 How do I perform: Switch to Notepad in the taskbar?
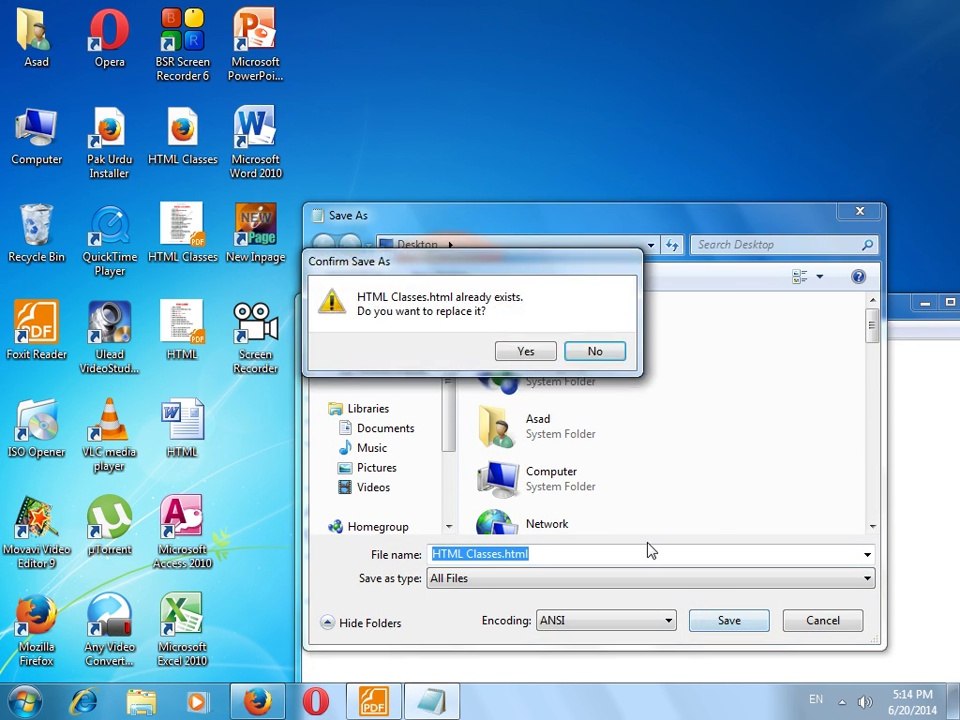[432, 702]
